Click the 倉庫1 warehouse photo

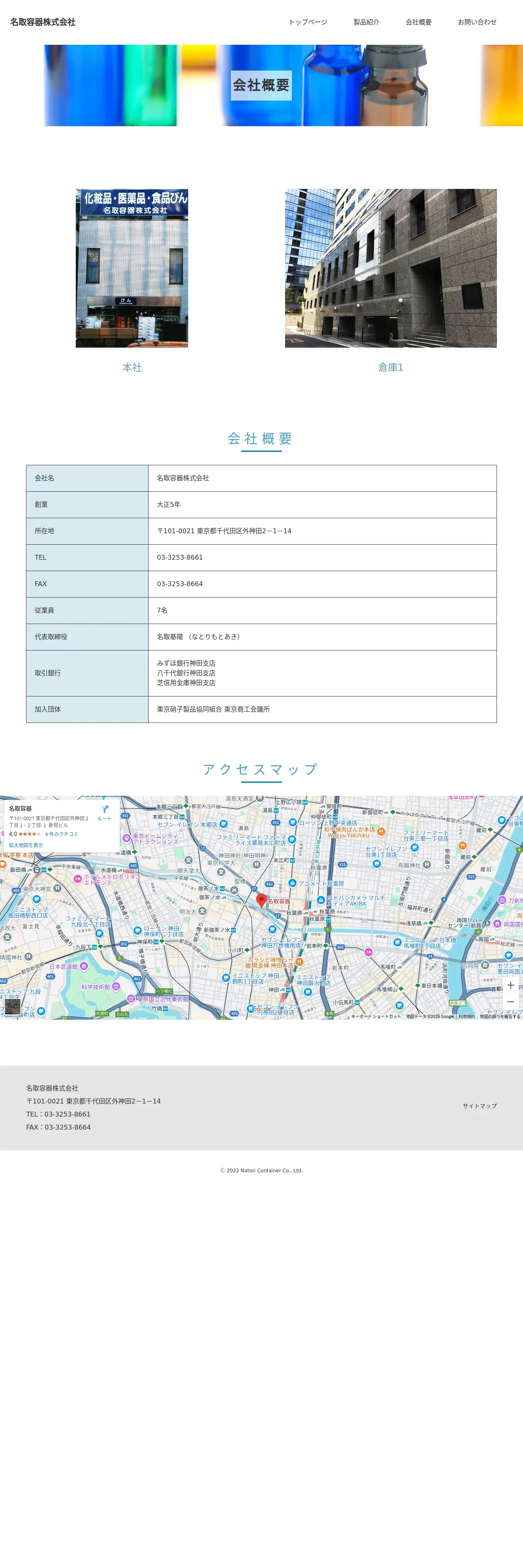tap(391, 268)
